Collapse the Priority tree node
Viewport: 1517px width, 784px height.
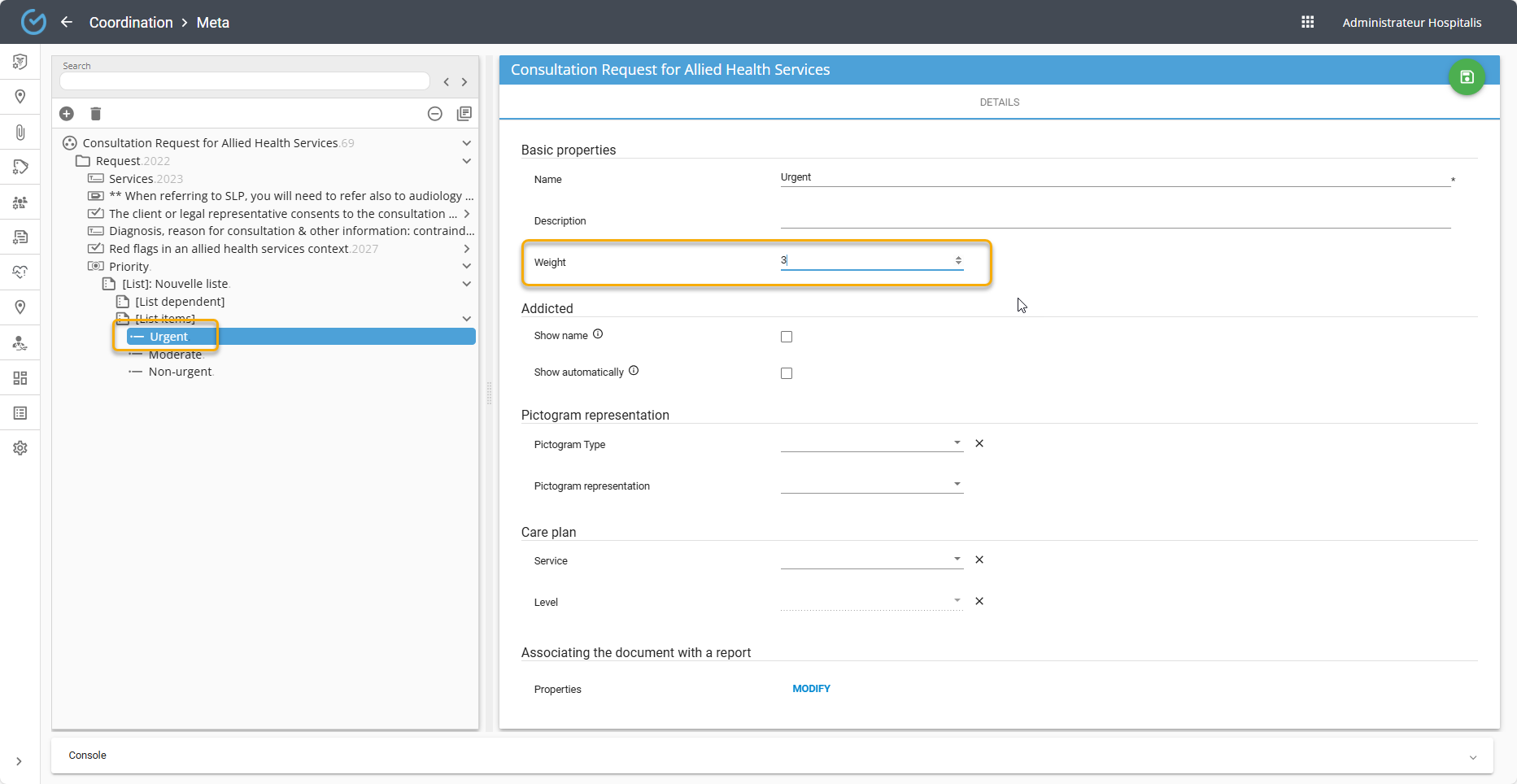[466, 266]
